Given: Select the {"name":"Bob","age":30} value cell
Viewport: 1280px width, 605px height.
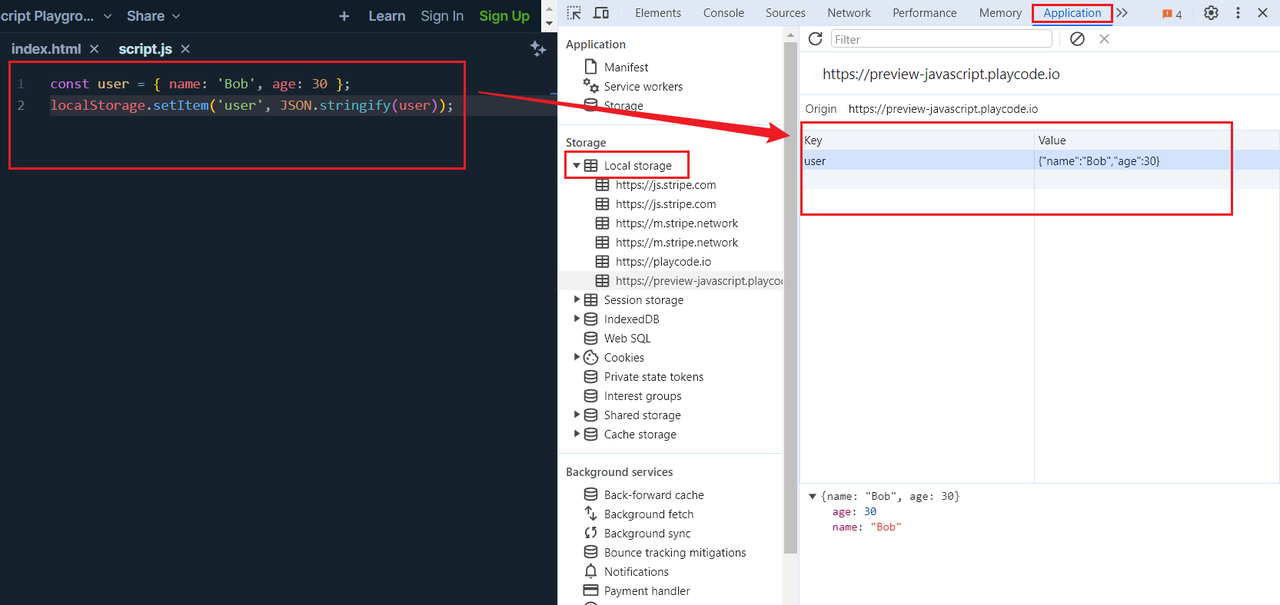Looking at the screenshot, I should pyautogui.click(x=1157, y=160).
